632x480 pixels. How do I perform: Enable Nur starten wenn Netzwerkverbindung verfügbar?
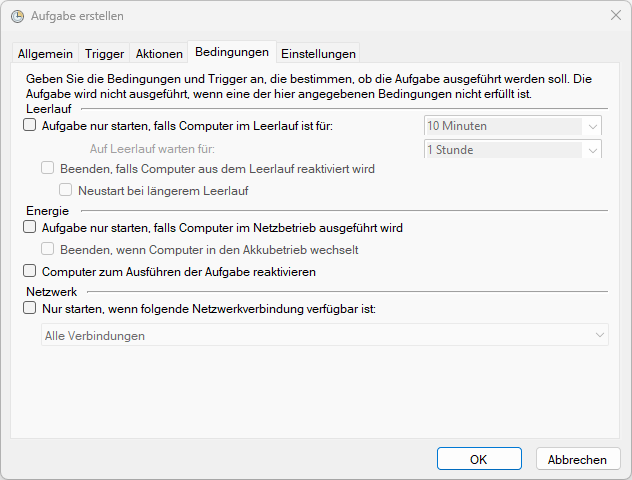(x=29, y=308)
